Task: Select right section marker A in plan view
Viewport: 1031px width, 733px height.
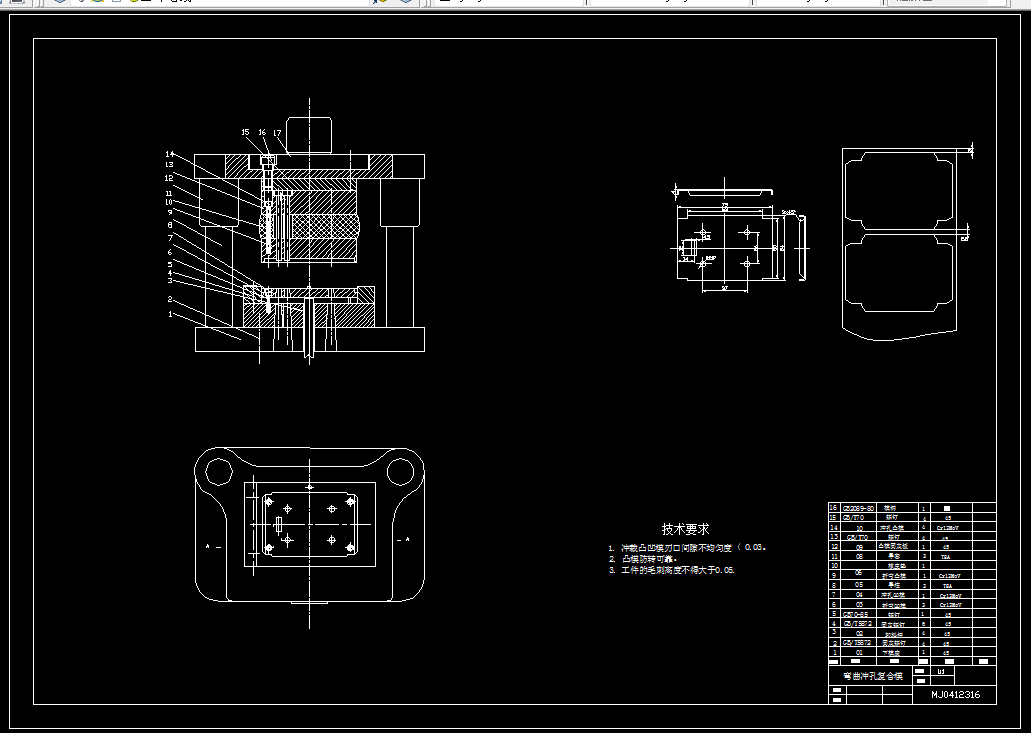Action: coord(407,539)
